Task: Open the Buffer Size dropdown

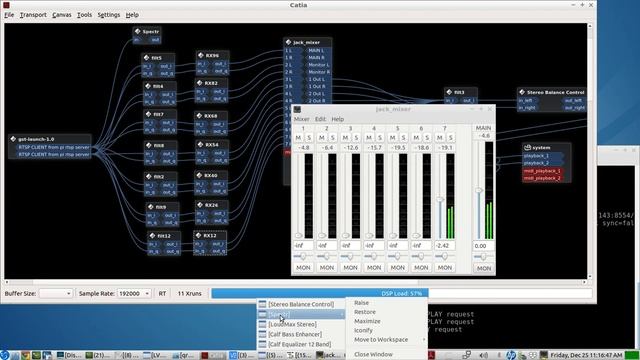Action: pos(56,293)
